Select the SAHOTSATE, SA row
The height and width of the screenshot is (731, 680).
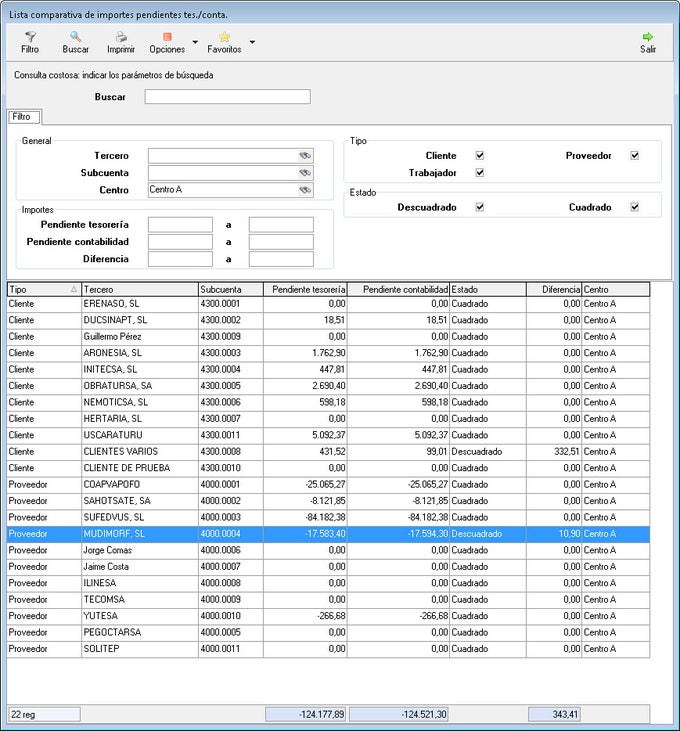coord(328,501)
